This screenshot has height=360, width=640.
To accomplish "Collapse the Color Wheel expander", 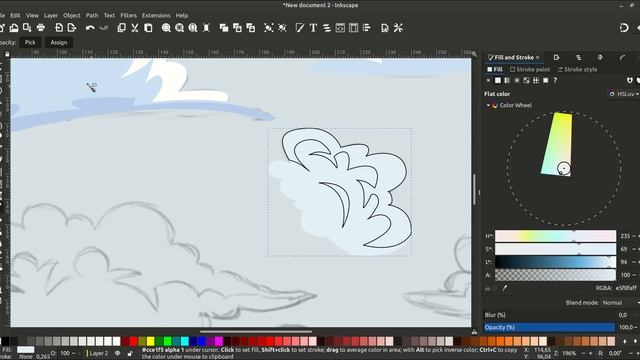I will (x=488, y=105).
